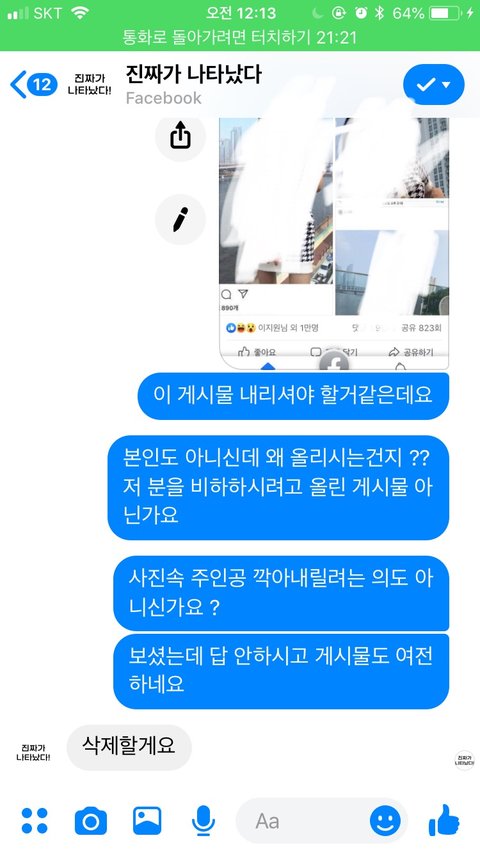The height and width of the screenshot is (854, 480).
Task: Tap sender avatar beside 삭제할게요
Action: (x=33, y=753)
